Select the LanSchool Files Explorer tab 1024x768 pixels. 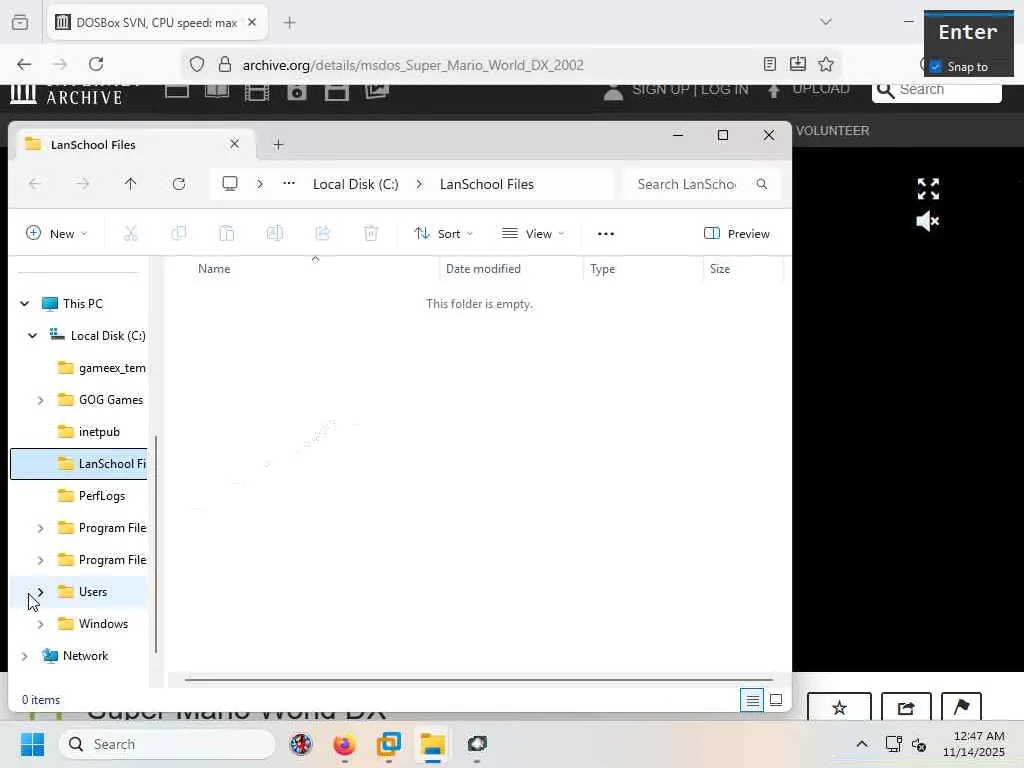pos(133,144)
